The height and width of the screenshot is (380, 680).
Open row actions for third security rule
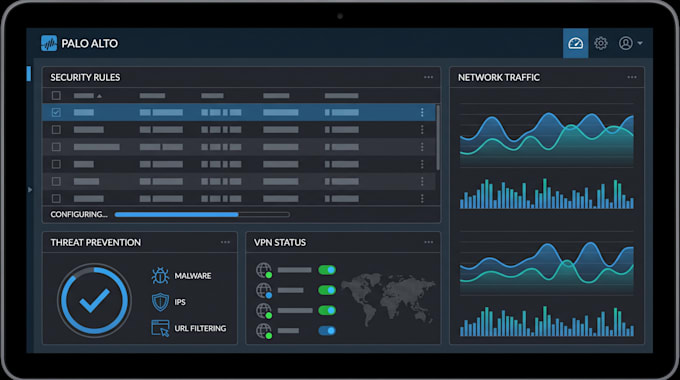pyautogui.click(x=422, y=147)
